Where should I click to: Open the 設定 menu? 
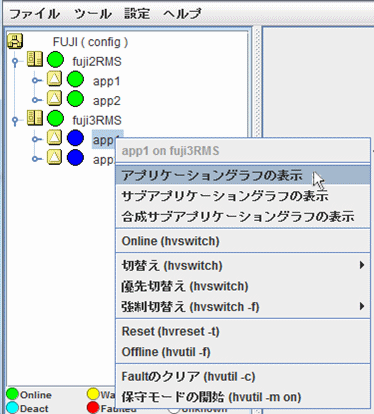point(137,14)
